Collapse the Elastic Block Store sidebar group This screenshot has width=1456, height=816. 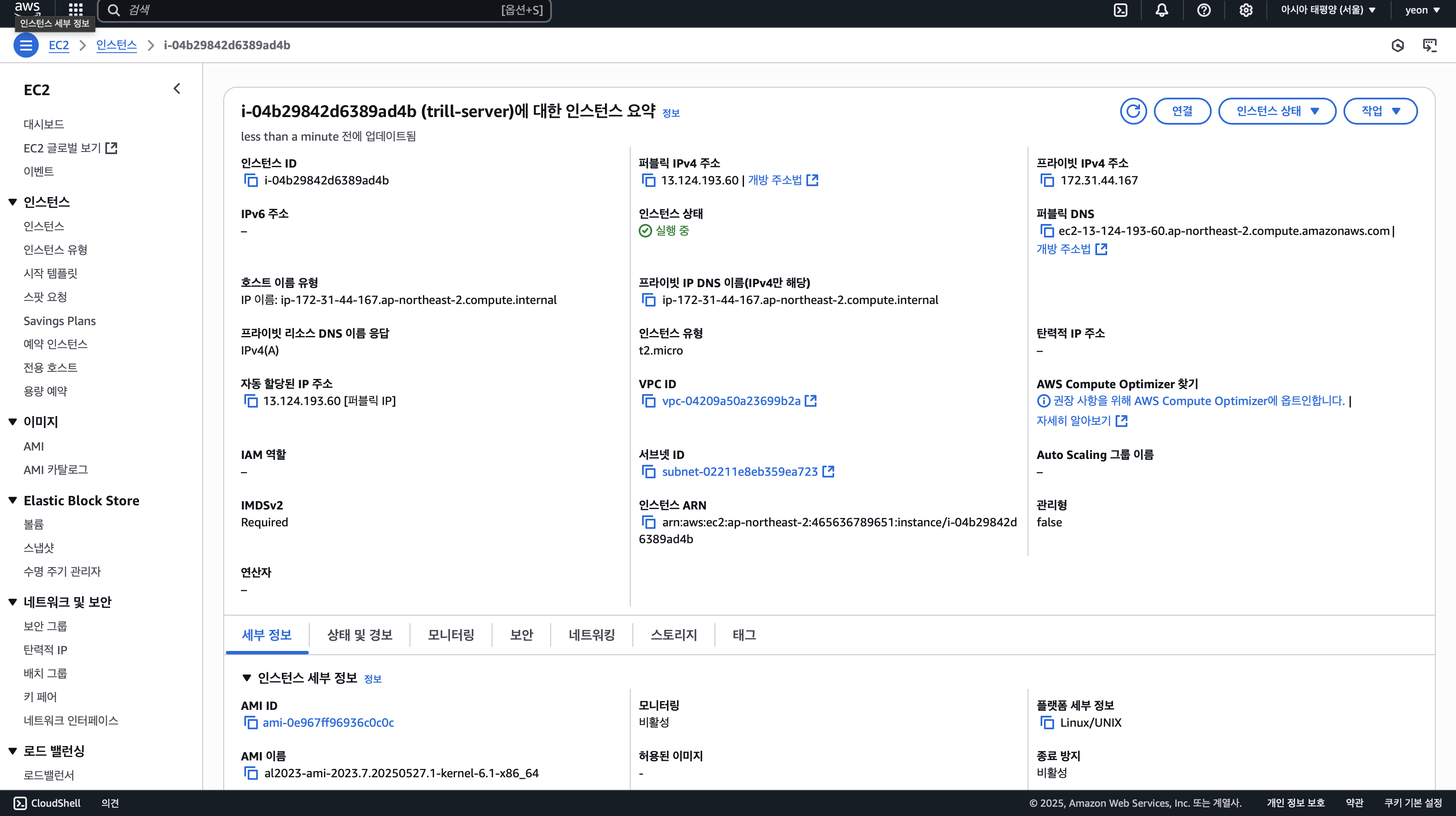click(13, 500)
